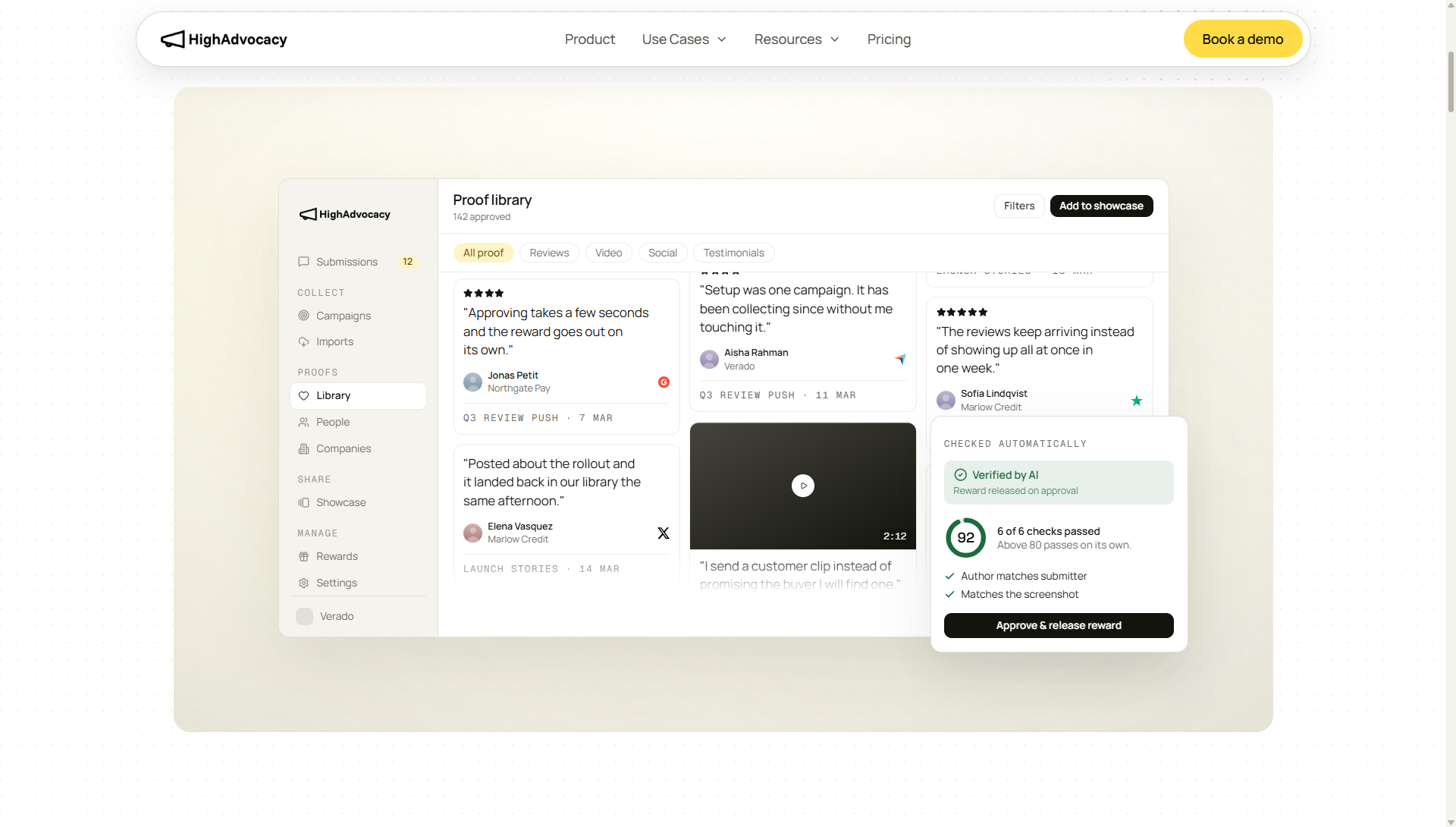Click the People icon in sidebar
This screenshot has height=827, width=1456.
click(x=303, y=423)
